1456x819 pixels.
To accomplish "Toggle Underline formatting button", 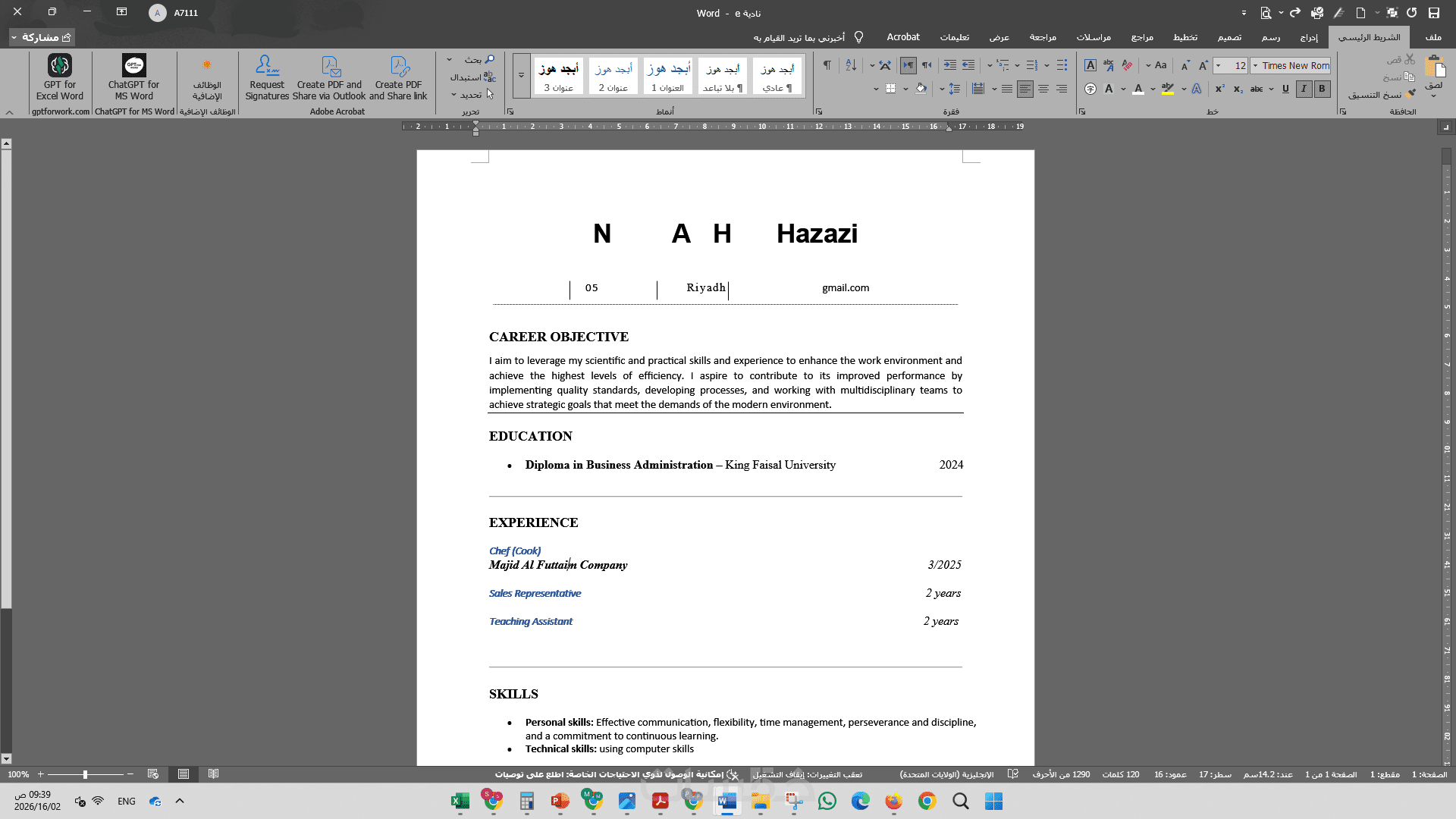I will (x=1285, y=89).
